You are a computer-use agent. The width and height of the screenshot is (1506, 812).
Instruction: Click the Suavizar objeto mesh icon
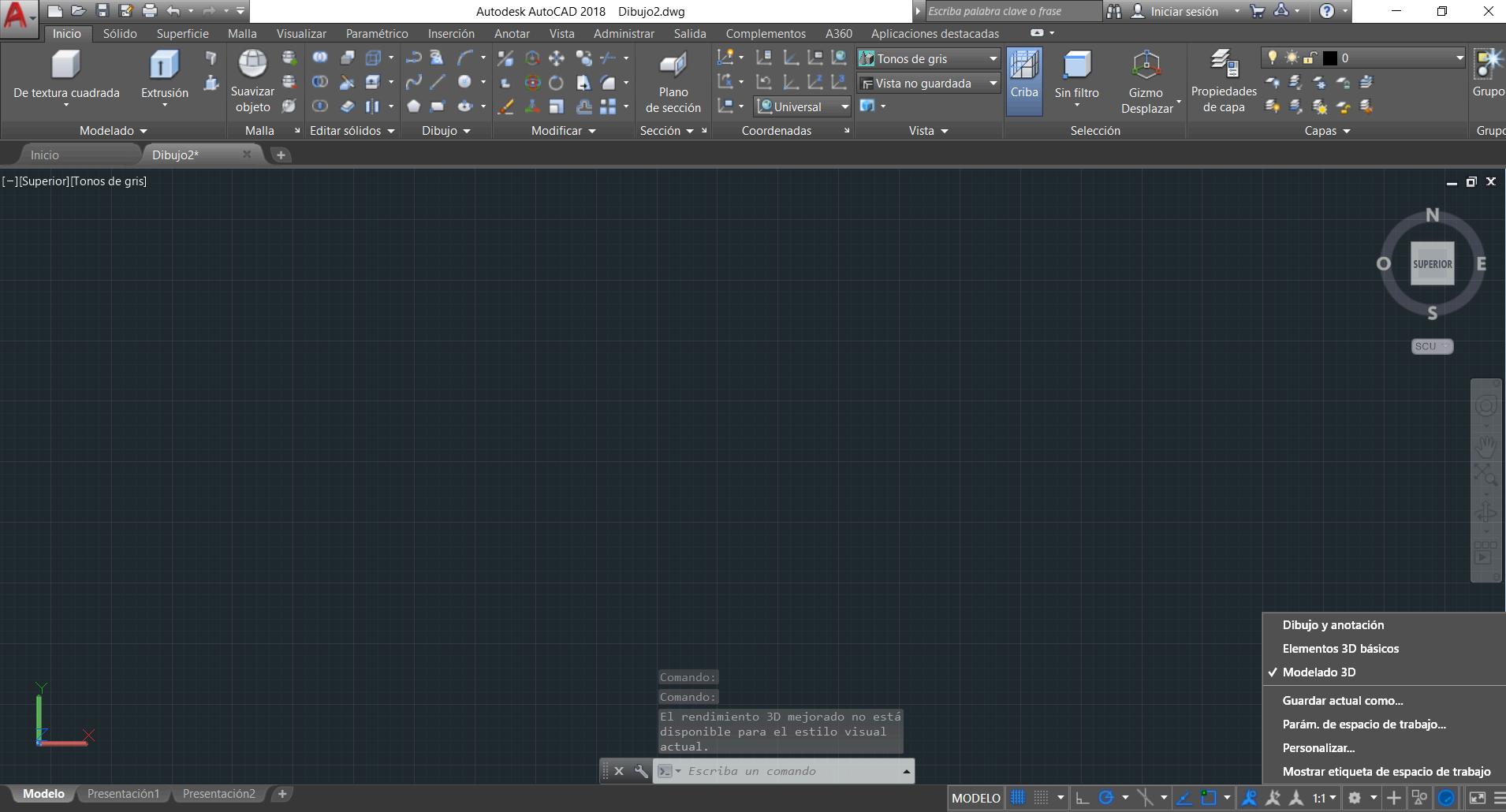(252, 79)
